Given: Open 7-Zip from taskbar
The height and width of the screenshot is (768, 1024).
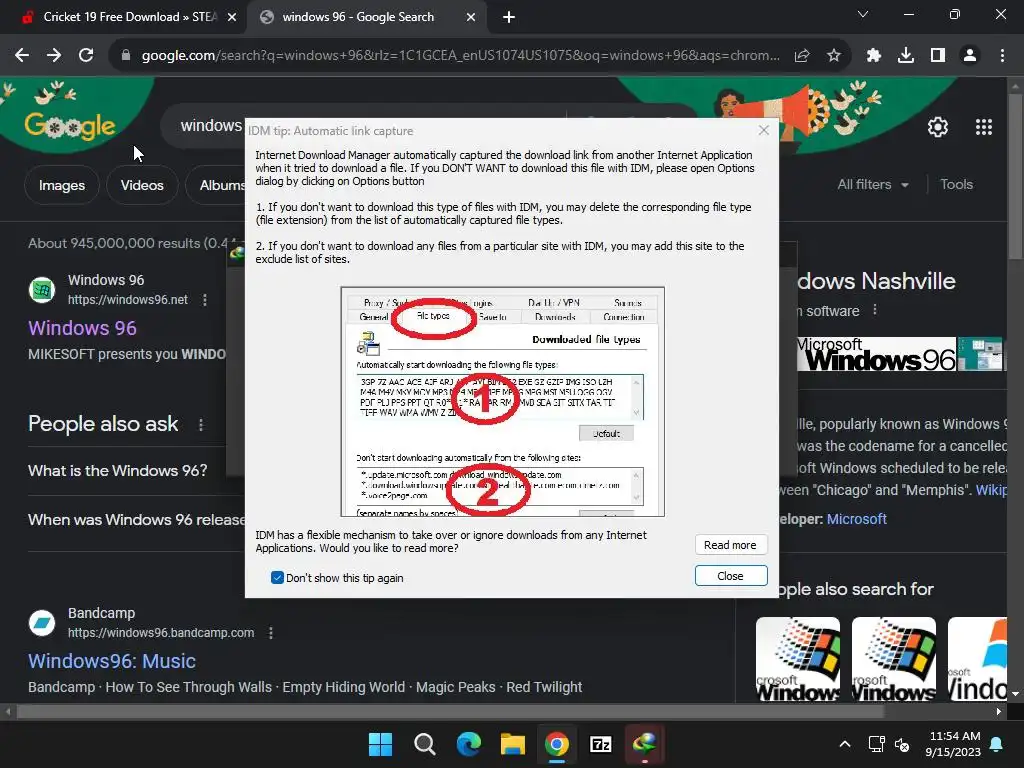Looking at the screenshot, I should [601, 744].
